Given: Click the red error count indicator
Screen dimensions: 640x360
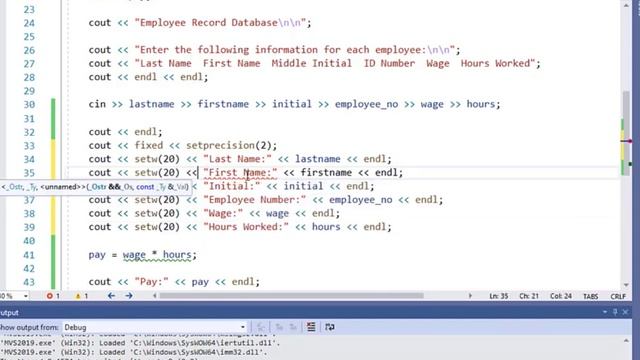Looking at the screenshot, I should [x=53, y=296].
